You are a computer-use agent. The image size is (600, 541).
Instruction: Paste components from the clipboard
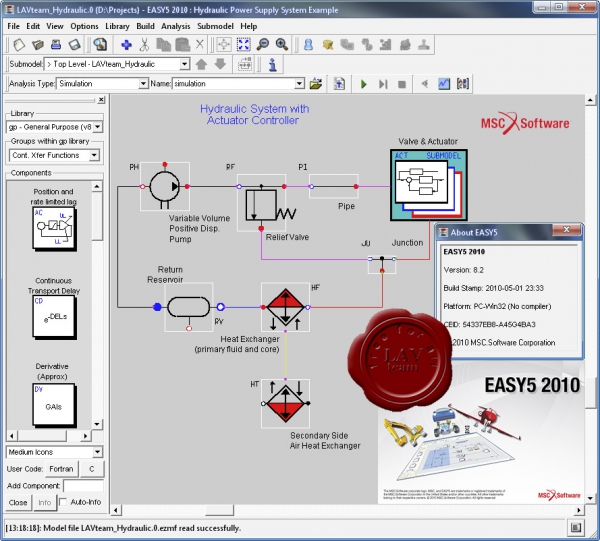pos(183,45)
